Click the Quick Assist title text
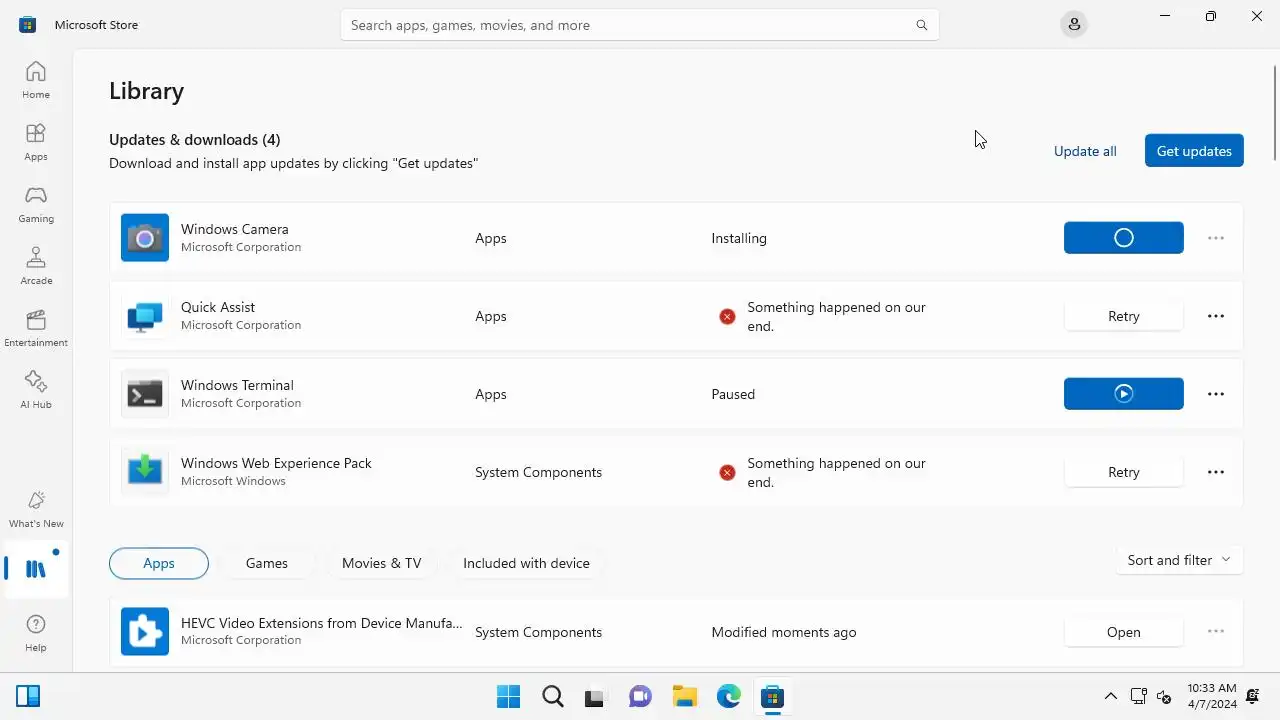The width and height of the screenshot is (1280, 720). coord(218,307)
